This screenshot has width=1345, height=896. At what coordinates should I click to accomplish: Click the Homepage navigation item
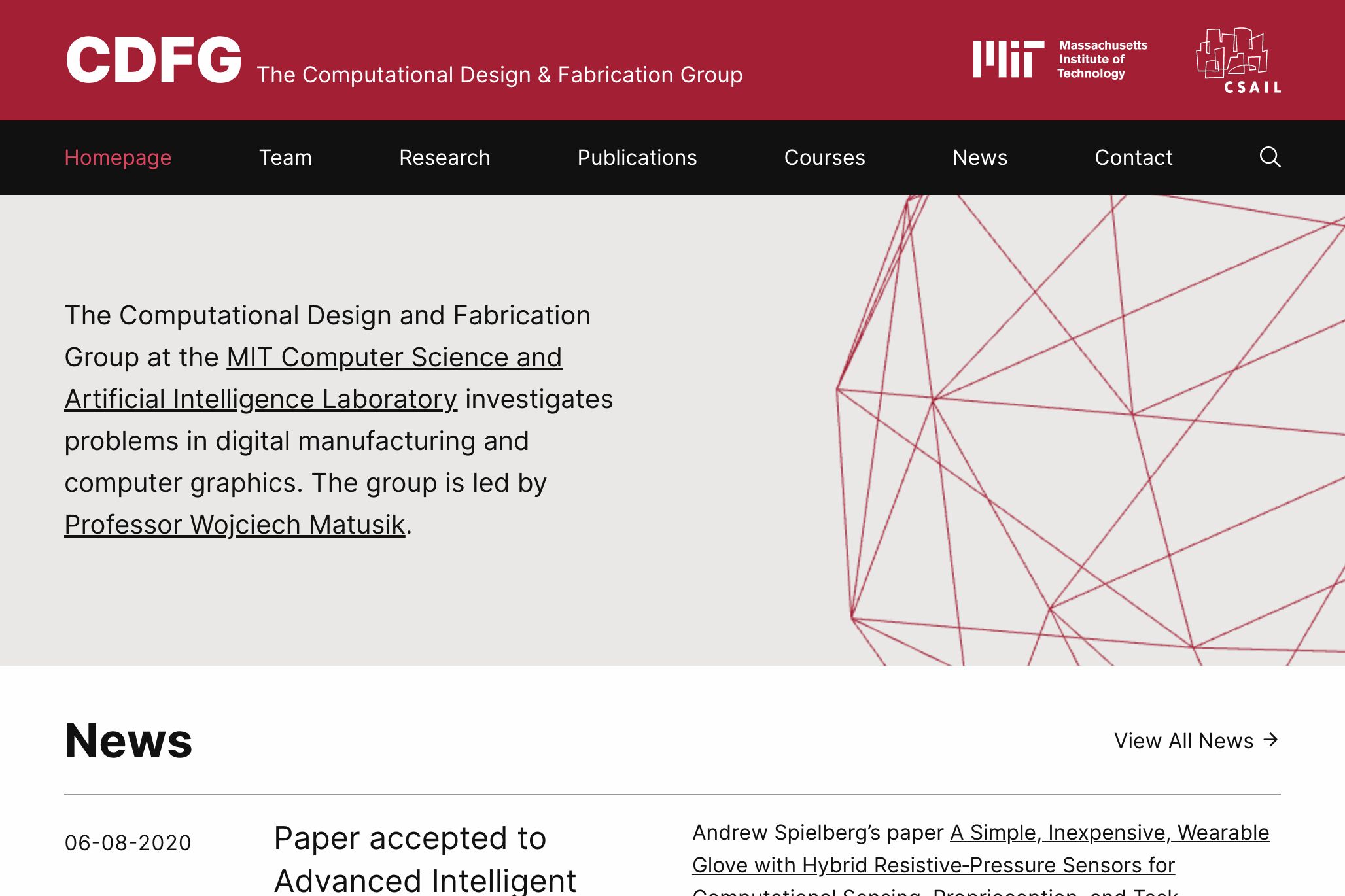[117, 157]
